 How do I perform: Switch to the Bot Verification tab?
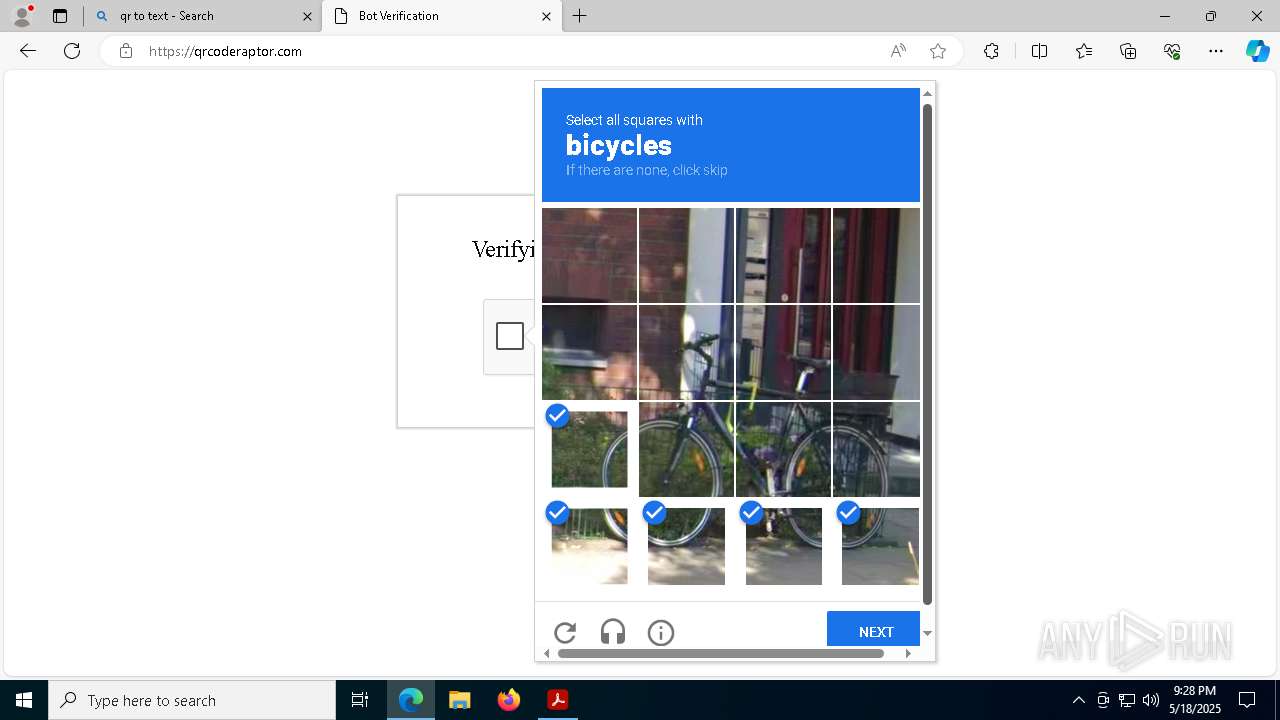pyautogui.click(x=442, y=16)
